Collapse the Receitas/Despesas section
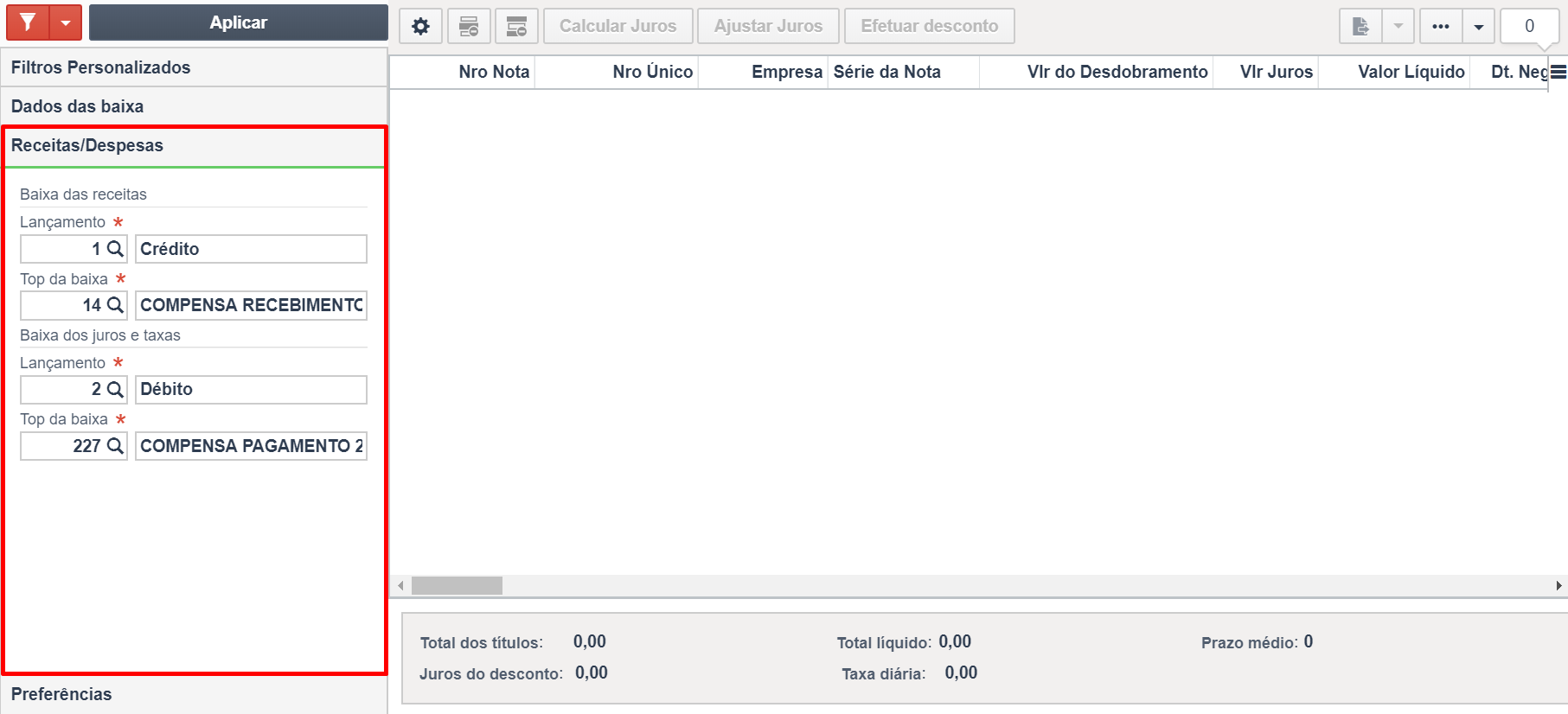This screenshot has width=1568, height=714. click(194, 145)
